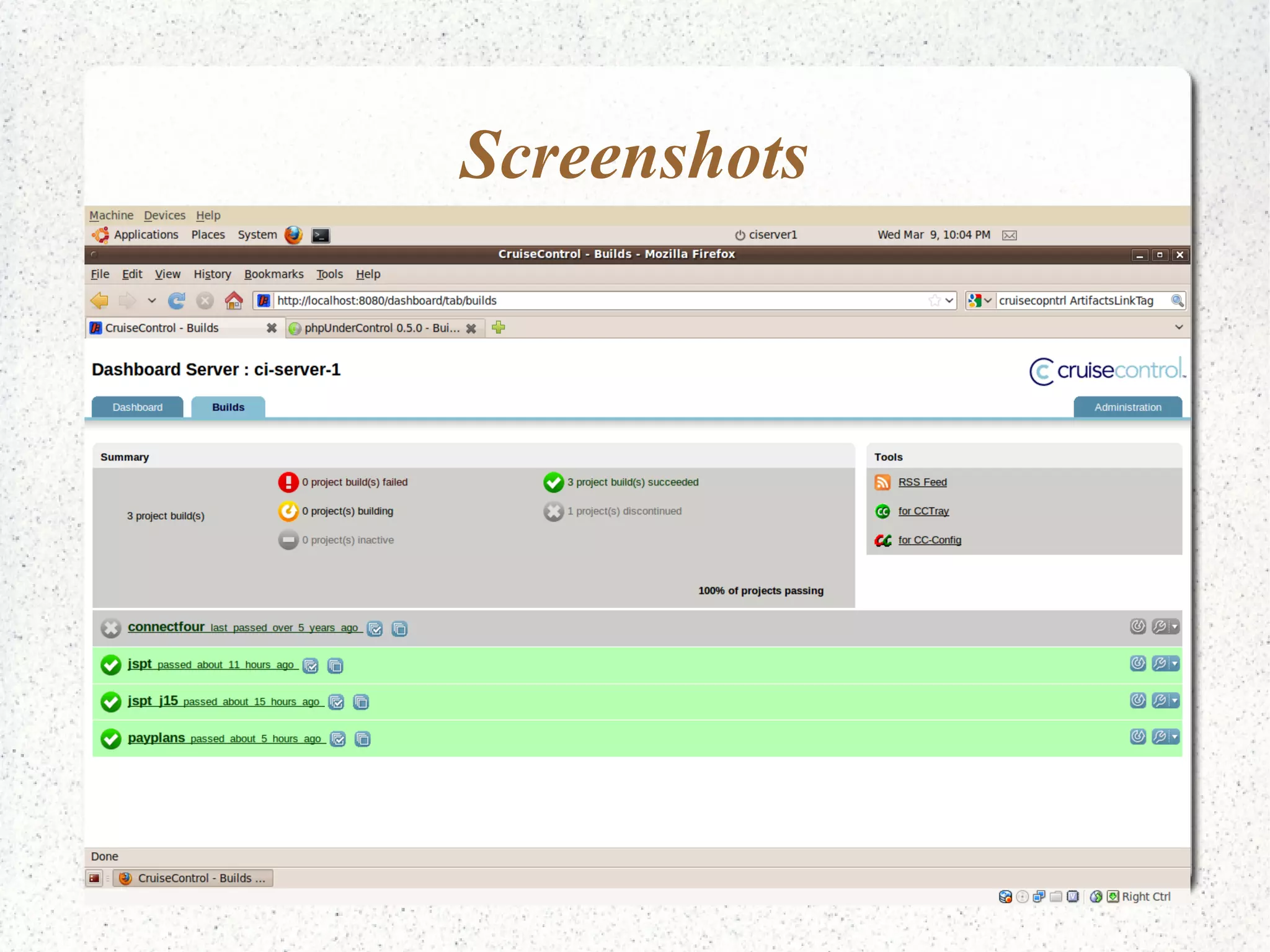Click the browser forward arrow

click(127, 301)
